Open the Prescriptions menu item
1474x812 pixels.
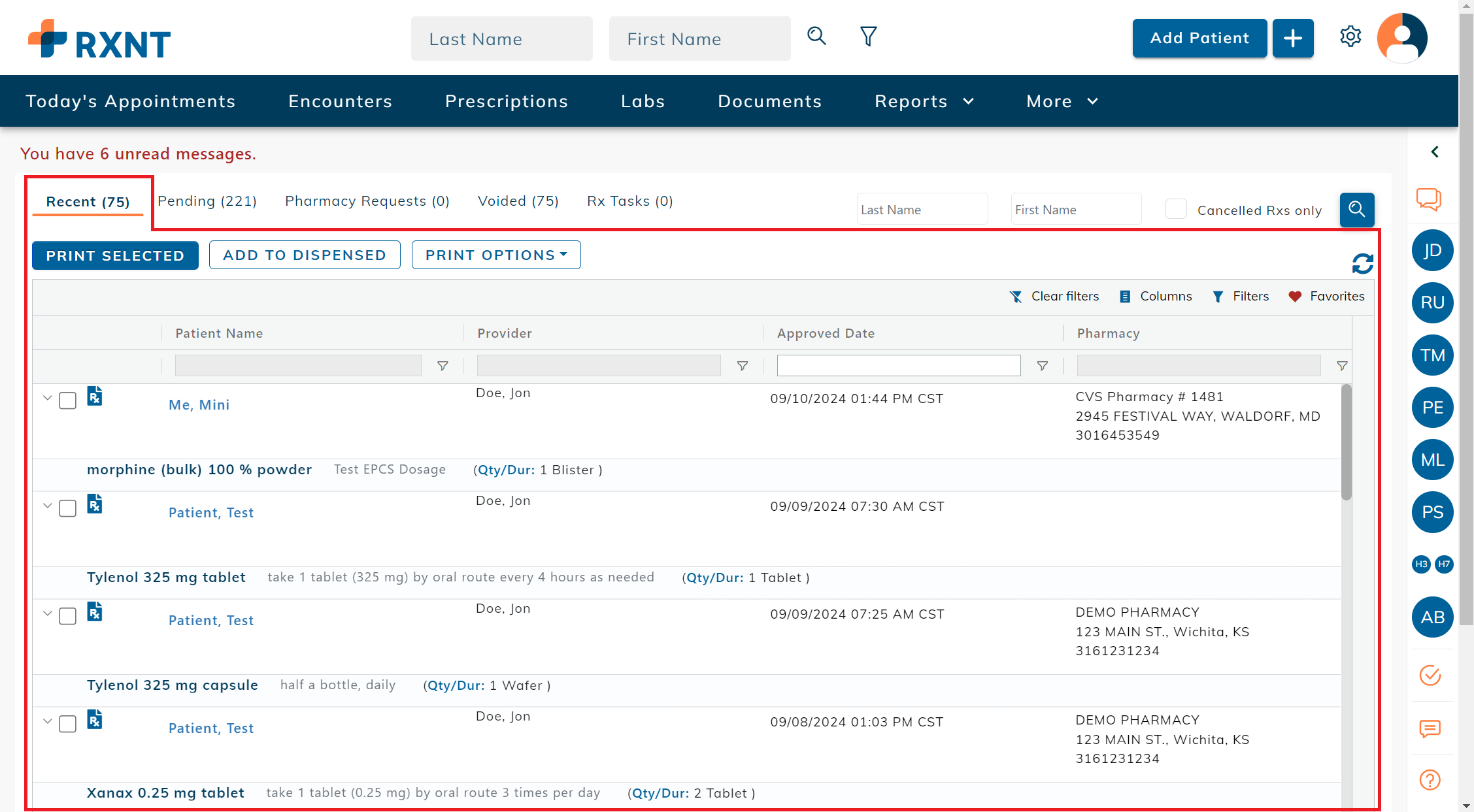(x=507, y=101)
